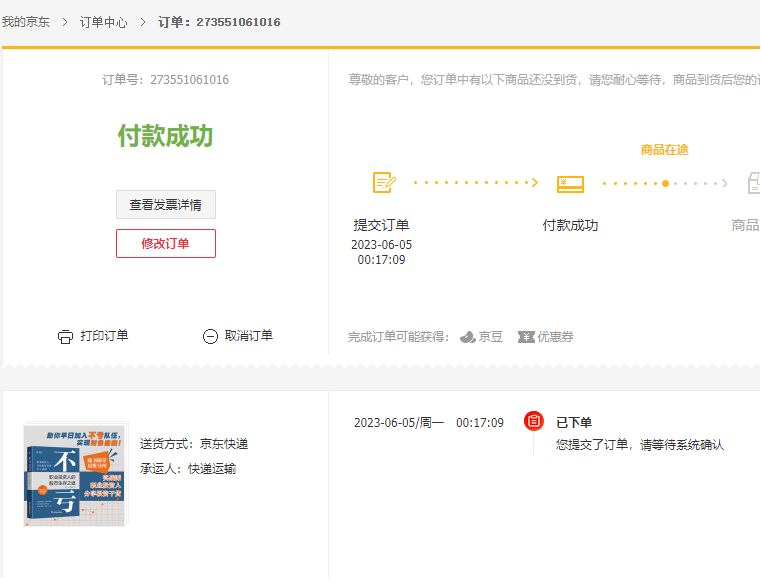Go to 我的京东 in breadcrumb

pos(25,22)
